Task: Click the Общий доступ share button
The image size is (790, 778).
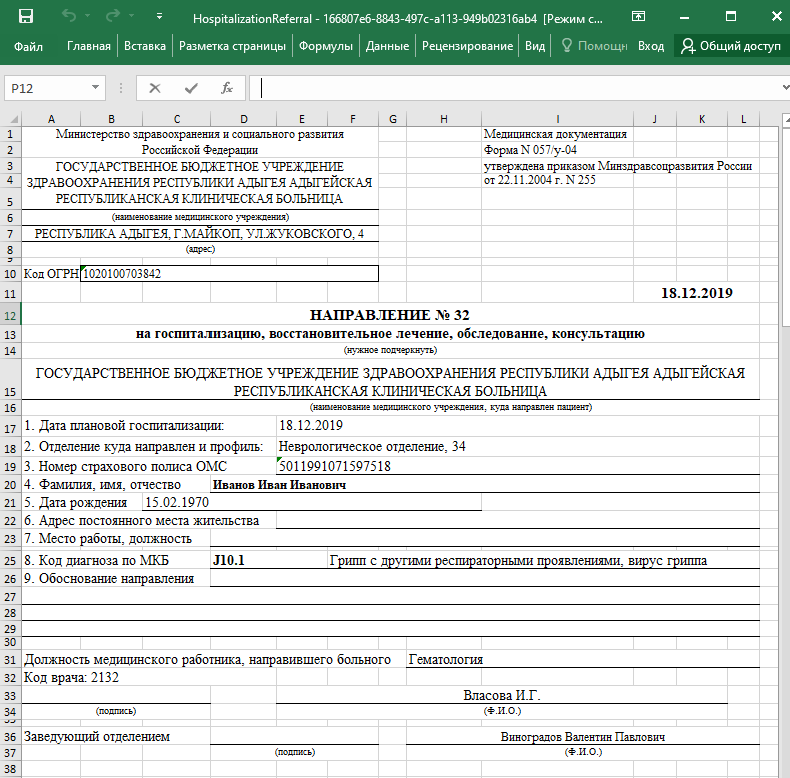Action: click(x=730, y=46)
